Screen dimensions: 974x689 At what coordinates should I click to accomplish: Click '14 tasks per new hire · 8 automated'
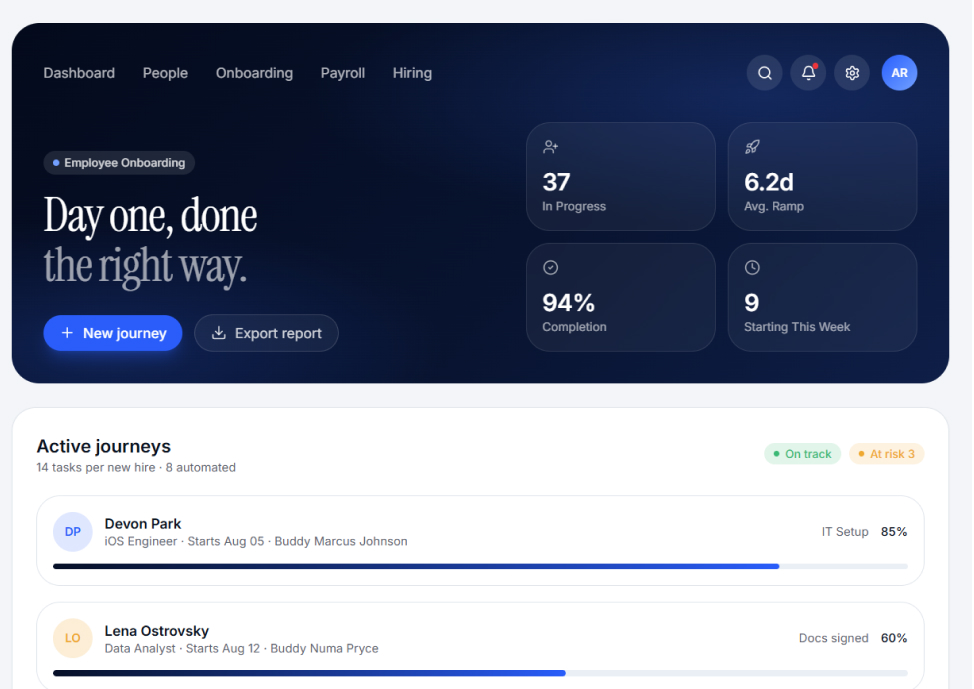136,467
